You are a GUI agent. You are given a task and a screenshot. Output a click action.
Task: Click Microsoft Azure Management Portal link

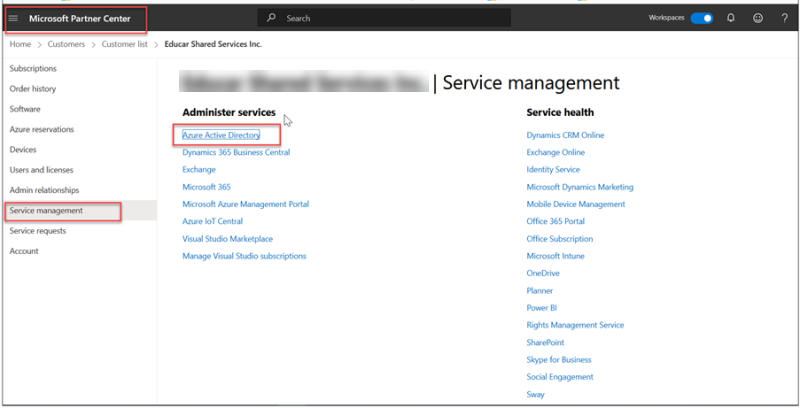(245, 204)
